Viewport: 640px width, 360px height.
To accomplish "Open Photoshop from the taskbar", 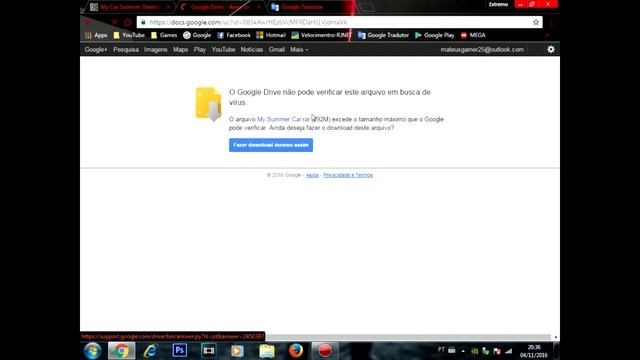I will click(x=180, y=351).
